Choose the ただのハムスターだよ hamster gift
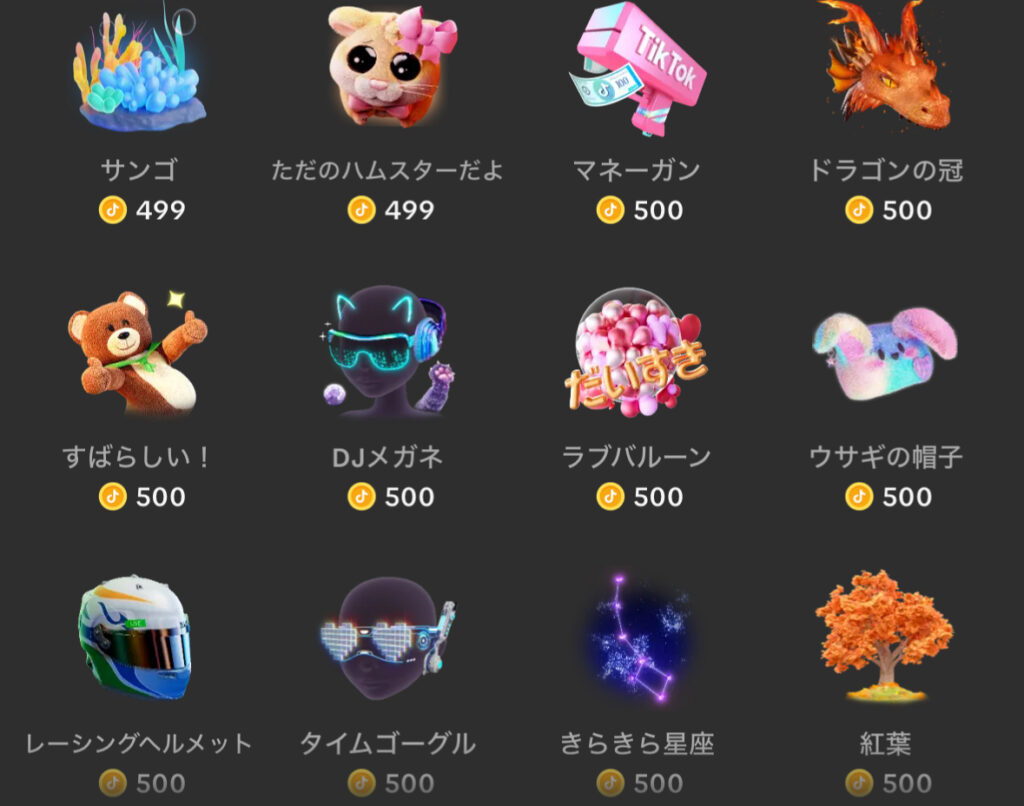This screenshot has height=806, width=1024. point(391,65)
